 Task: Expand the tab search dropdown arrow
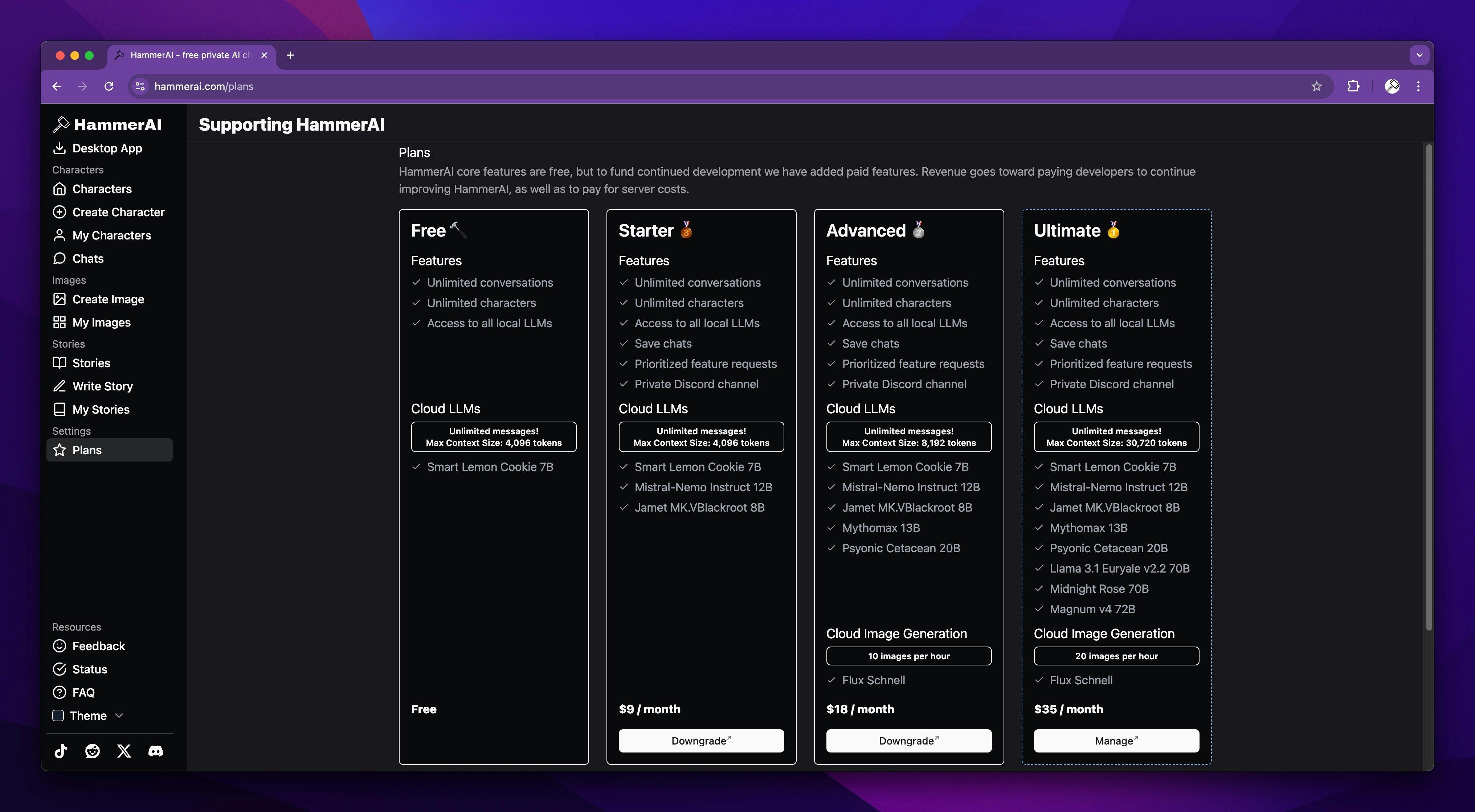(x=1419, y=55)
